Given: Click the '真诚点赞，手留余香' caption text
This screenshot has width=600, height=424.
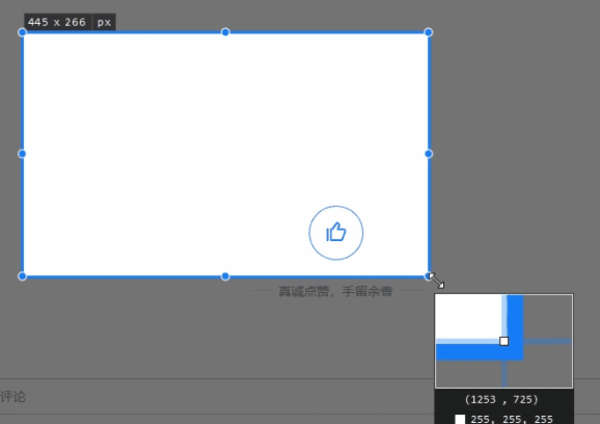Looking at the screenshot, I should coord(336,292).
